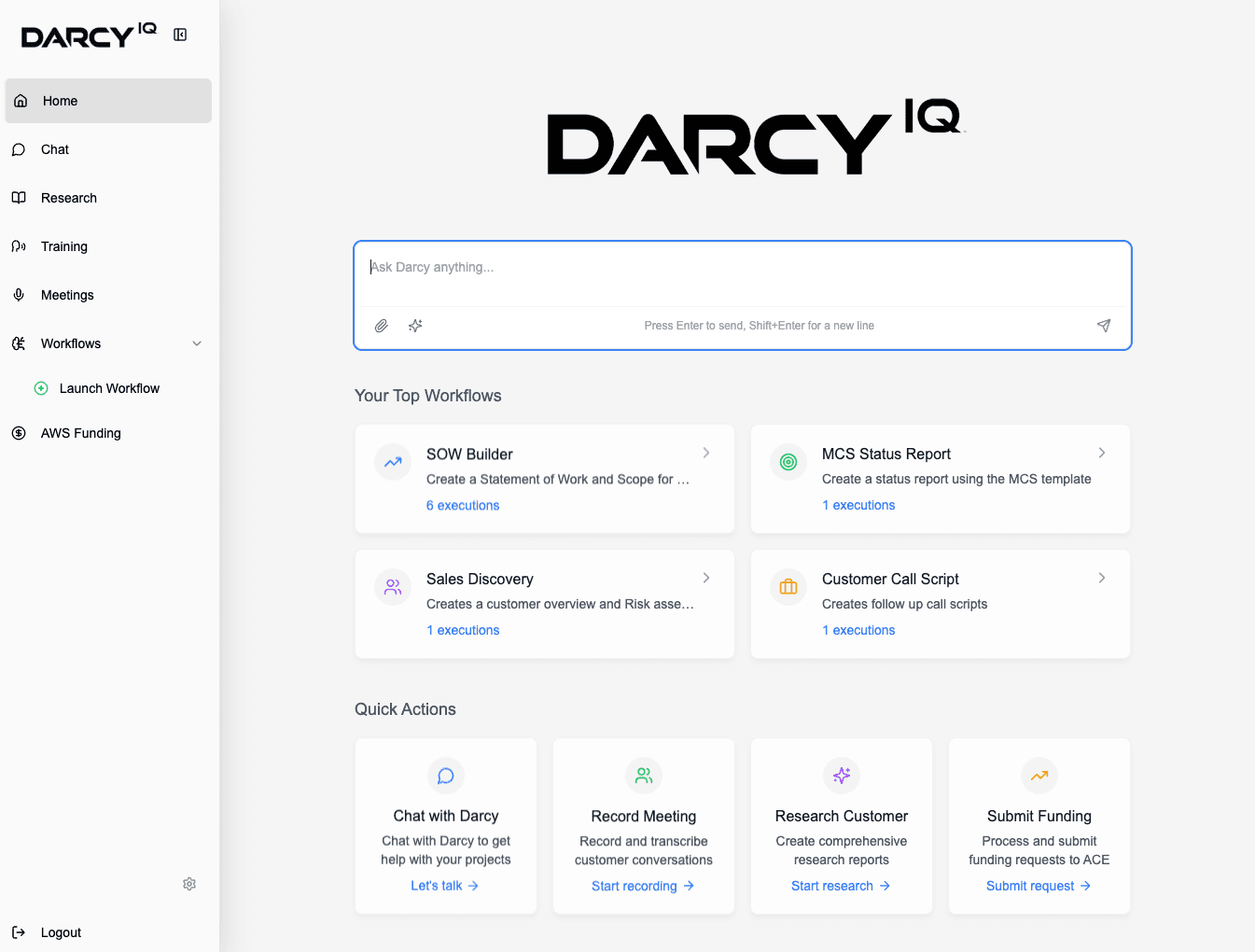Click the AWS Funding dollar icon
Screen dimensions: 1255x952
coord(19,433)
